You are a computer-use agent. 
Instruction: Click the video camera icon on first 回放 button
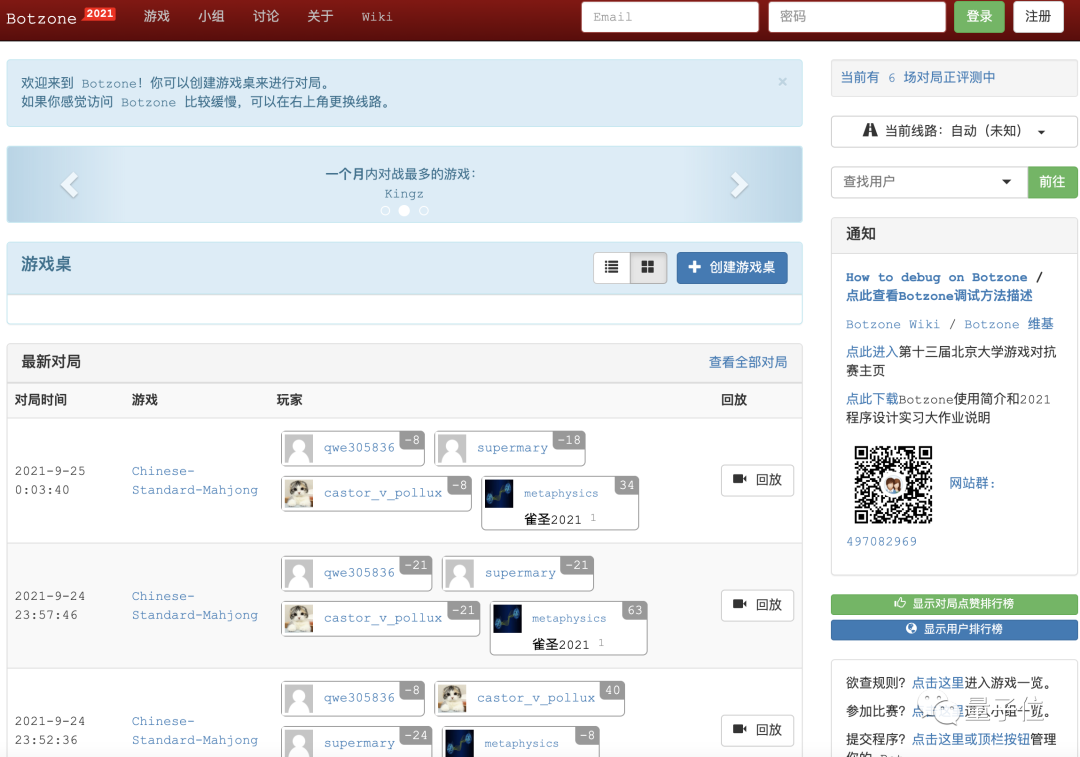coord(741,480)
